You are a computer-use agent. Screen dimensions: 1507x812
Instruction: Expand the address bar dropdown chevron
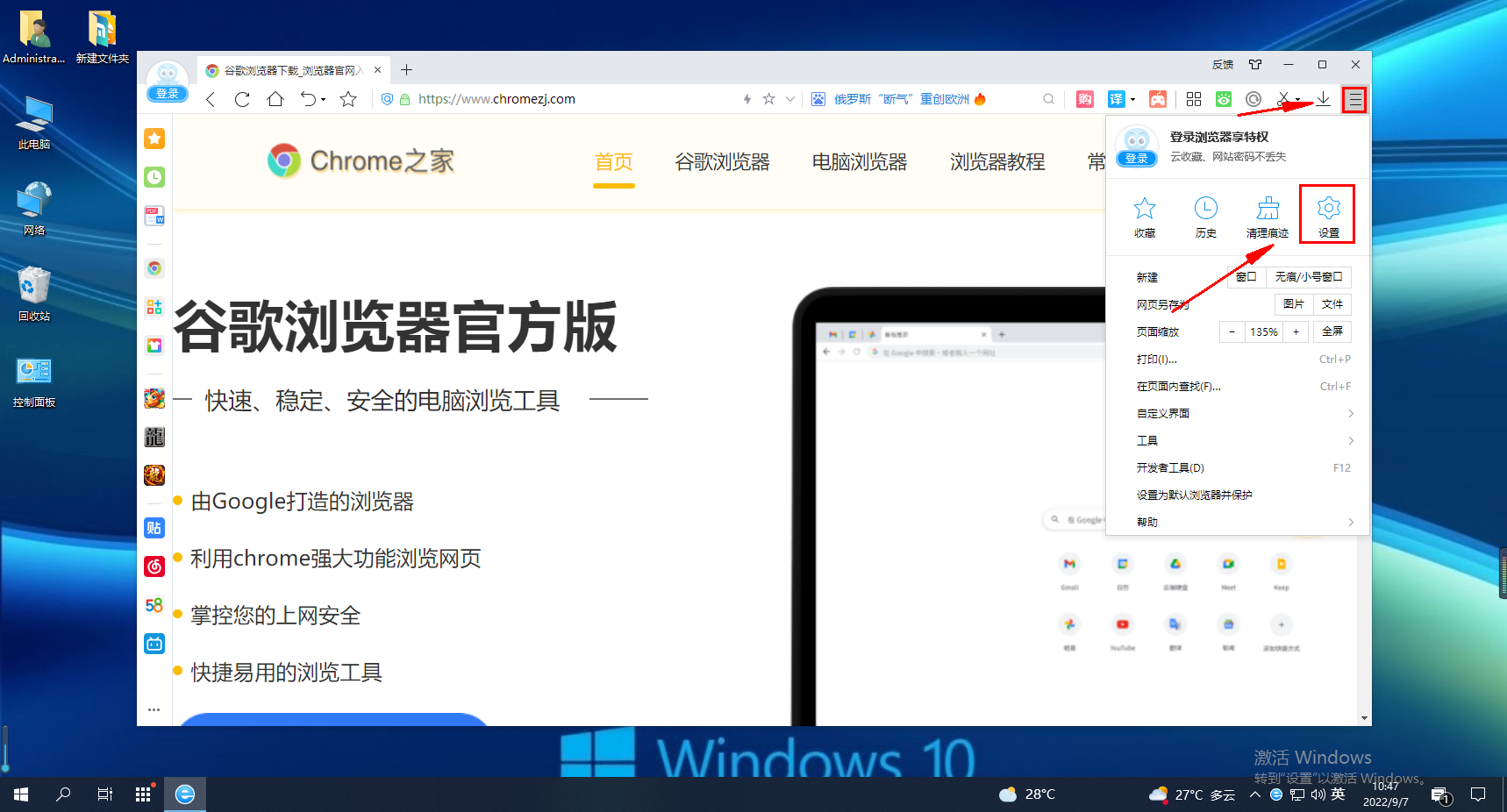point(790,99)
